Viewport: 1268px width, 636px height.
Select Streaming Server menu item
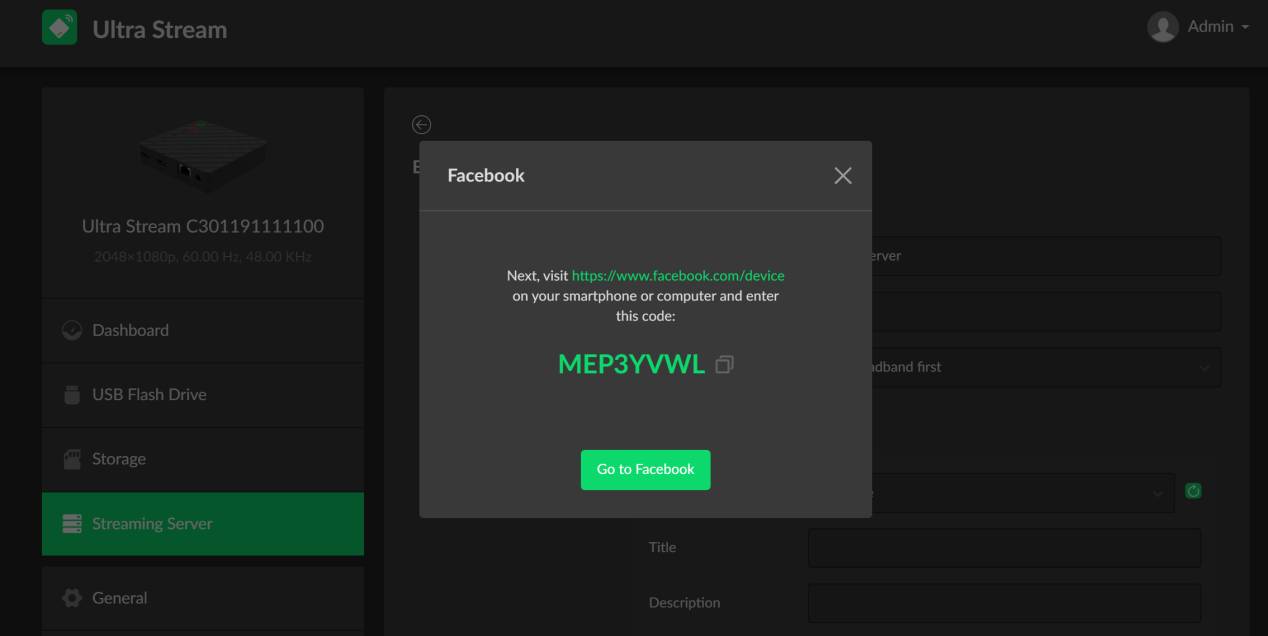[203, 524]
